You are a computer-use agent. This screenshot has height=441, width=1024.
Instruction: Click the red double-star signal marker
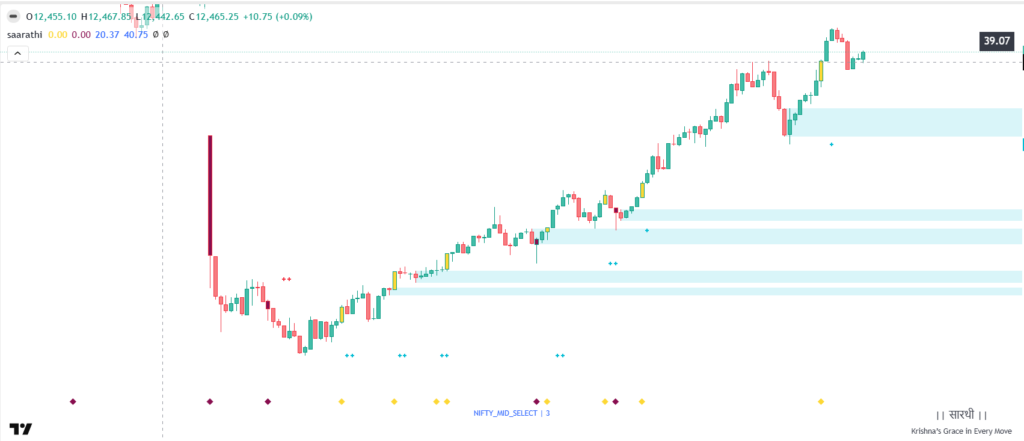point(286,280)
